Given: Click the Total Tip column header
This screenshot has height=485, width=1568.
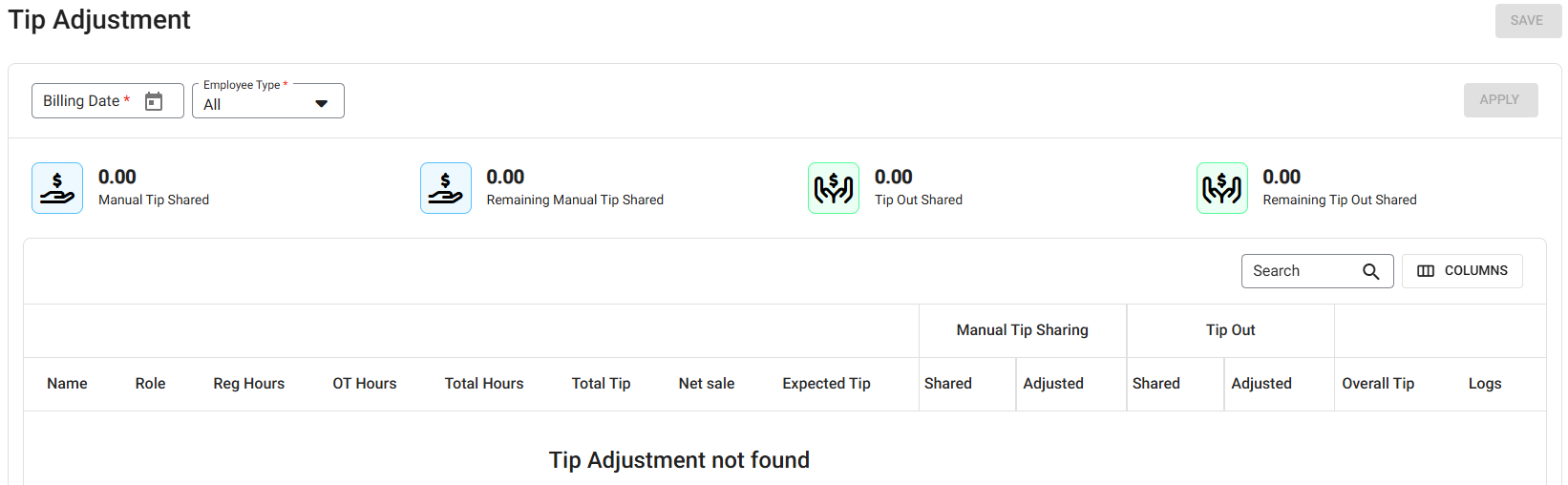Looking at the screenshot, I should coord(601,384).
